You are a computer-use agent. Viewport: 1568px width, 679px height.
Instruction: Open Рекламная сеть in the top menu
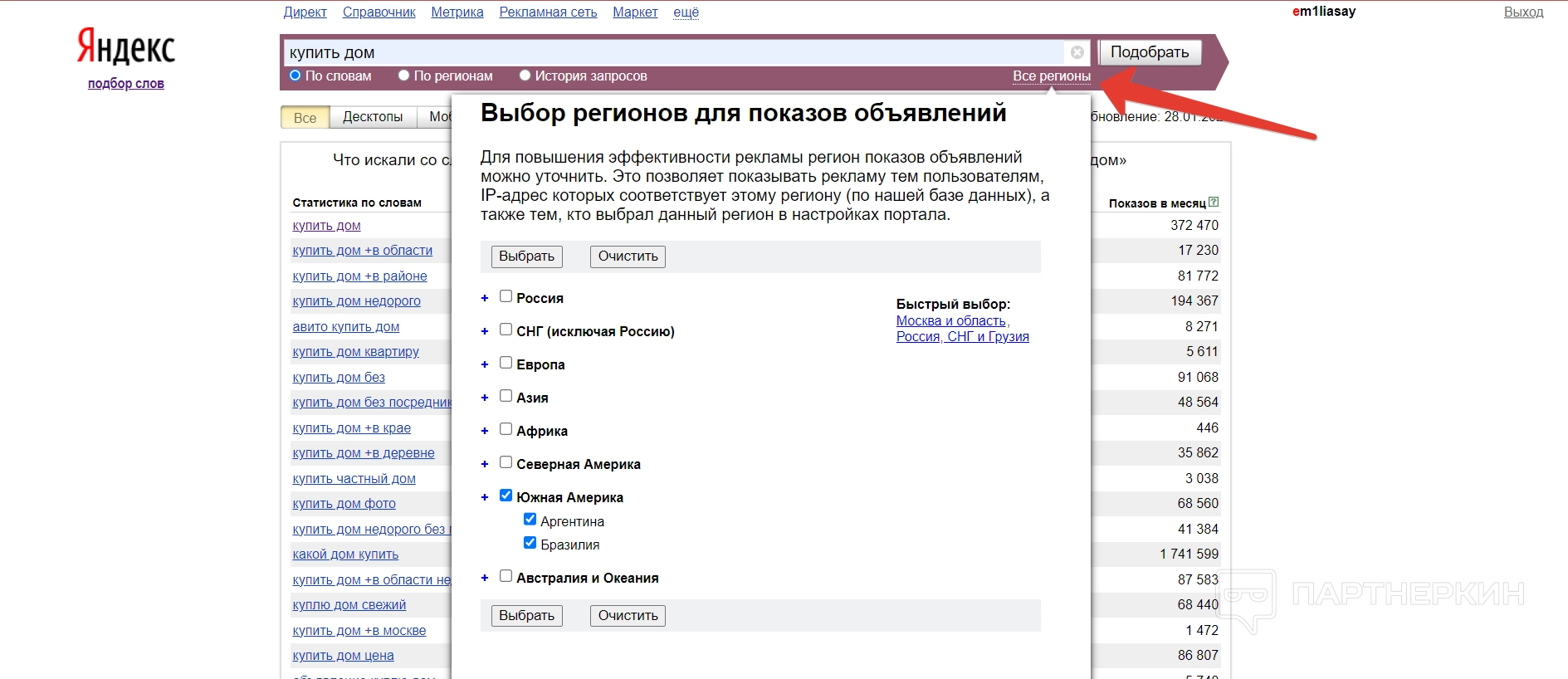[548, 12]
